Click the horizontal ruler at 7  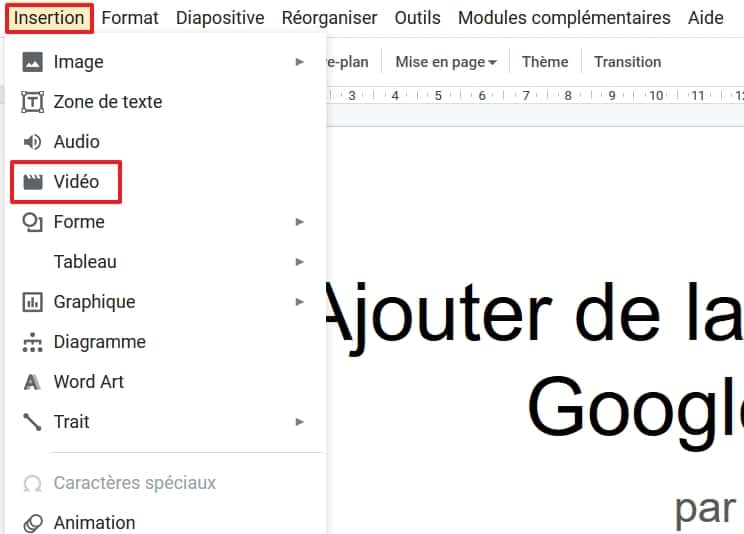coord(526,95)
